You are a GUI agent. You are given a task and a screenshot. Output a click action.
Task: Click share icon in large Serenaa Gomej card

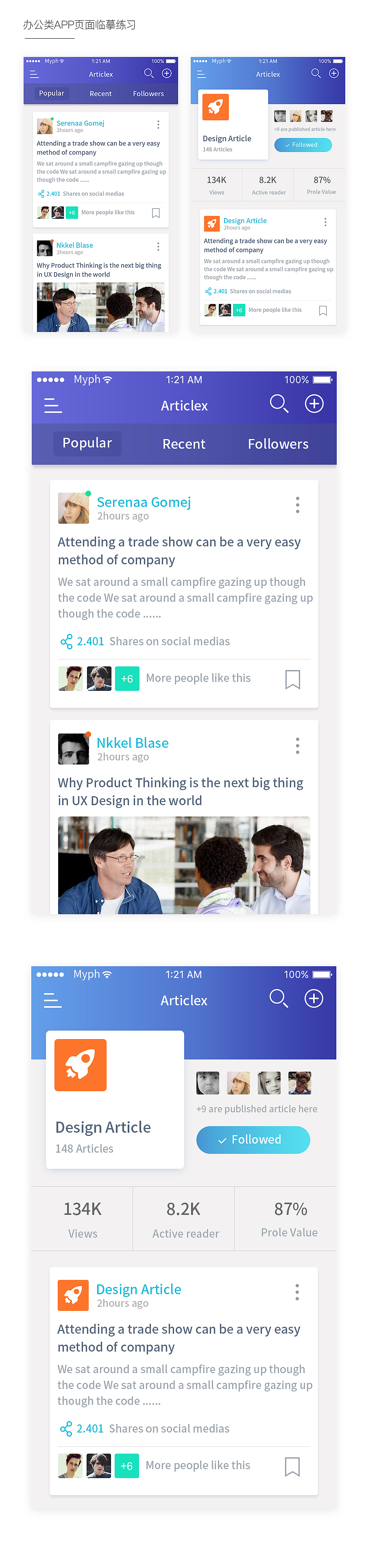(66, 642)
